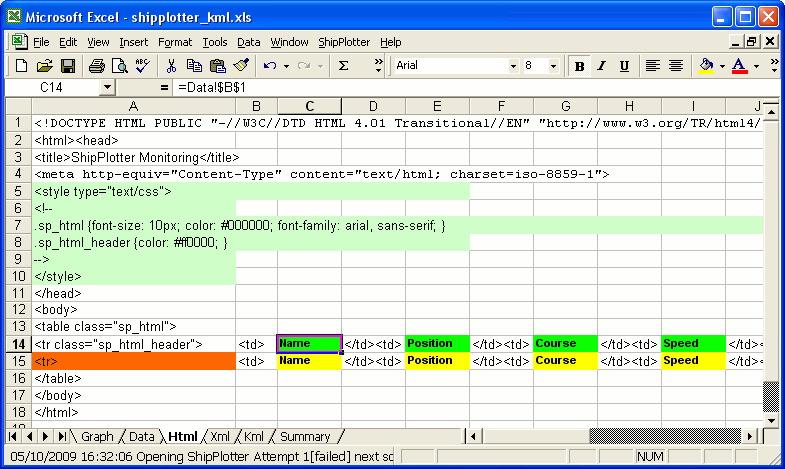The image size is (785, 469).
Task: Save the workbook with the floppy disk icon
Action: click(x=68, y=66)
